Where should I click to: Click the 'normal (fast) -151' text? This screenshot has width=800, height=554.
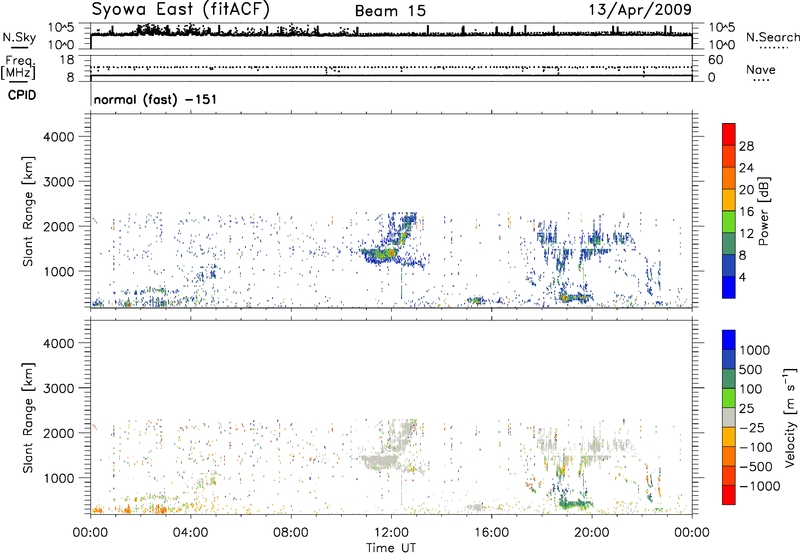155,99
